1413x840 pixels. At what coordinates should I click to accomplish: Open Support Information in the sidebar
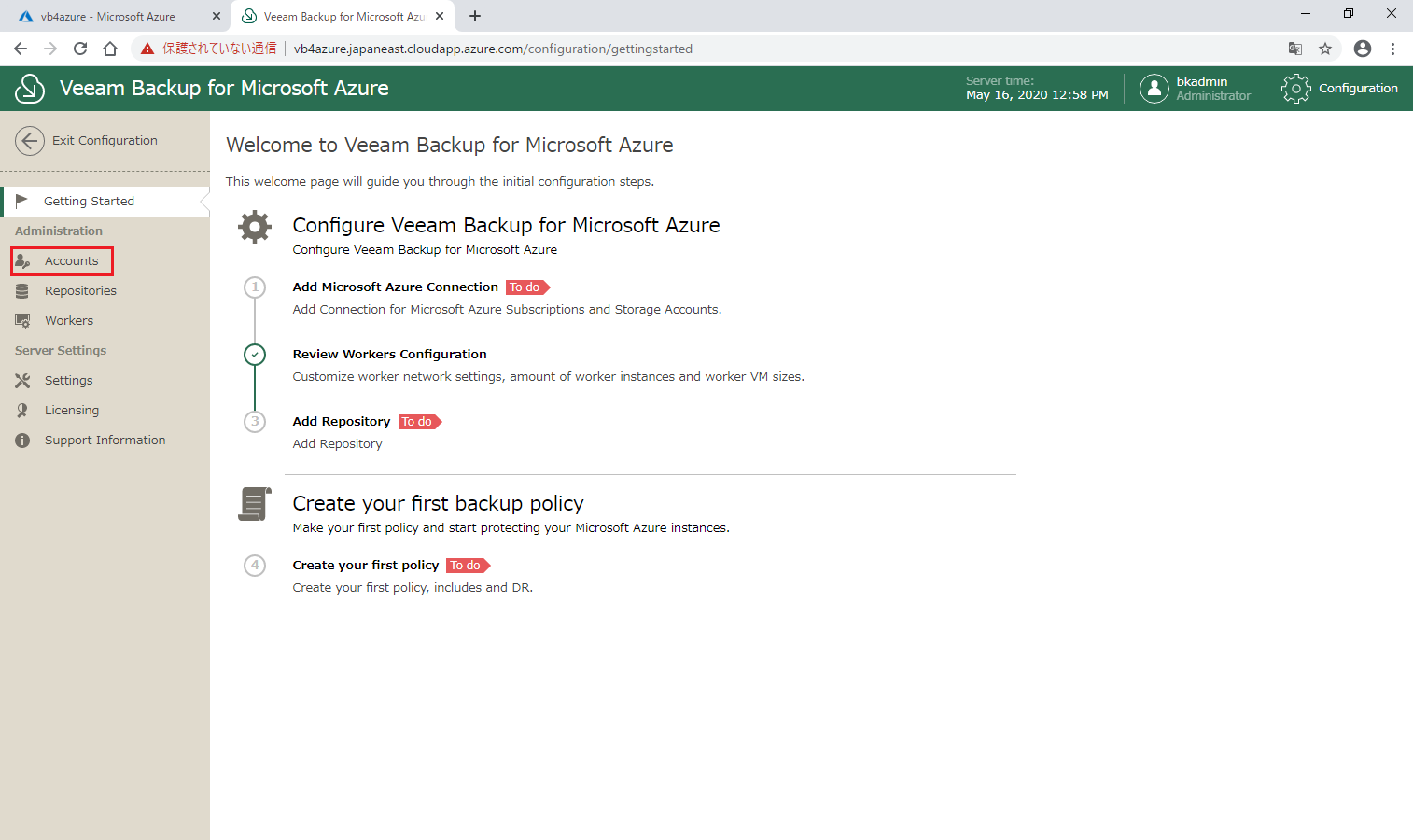[105, 441]
